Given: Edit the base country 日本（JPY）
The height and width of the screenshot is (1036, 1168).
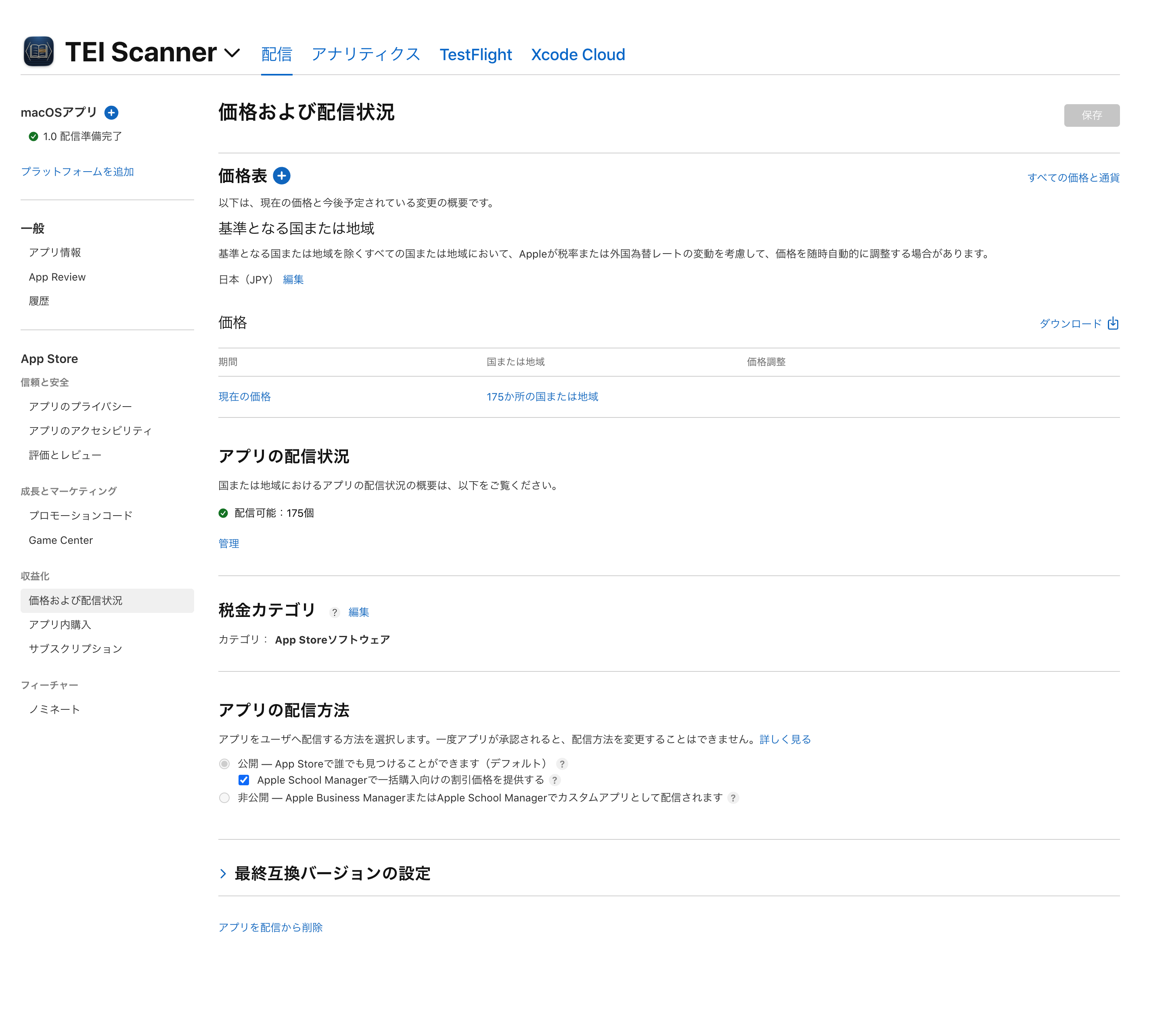Looking at the screenshot, I should [293, 279].
